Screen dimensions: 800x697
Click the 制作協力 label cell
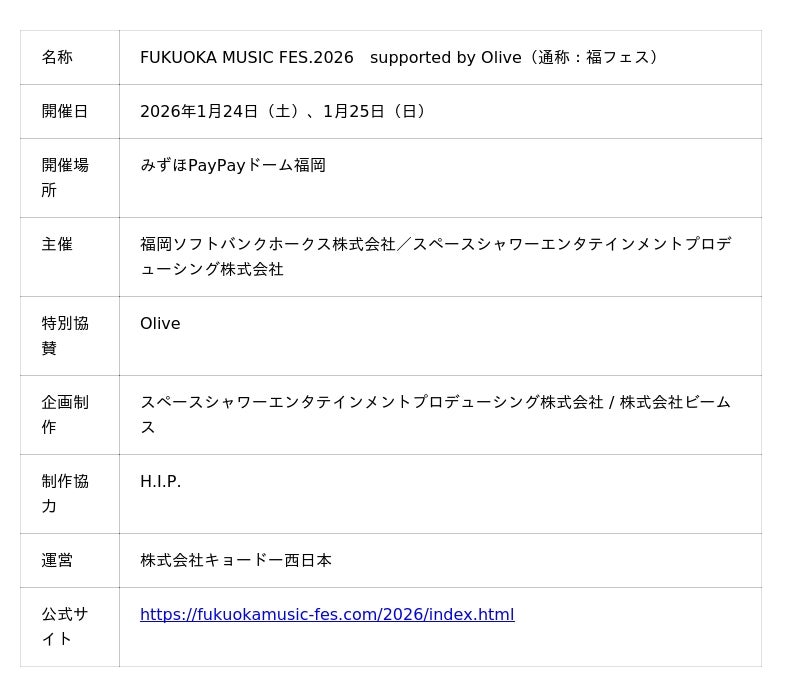pos(65,493)
